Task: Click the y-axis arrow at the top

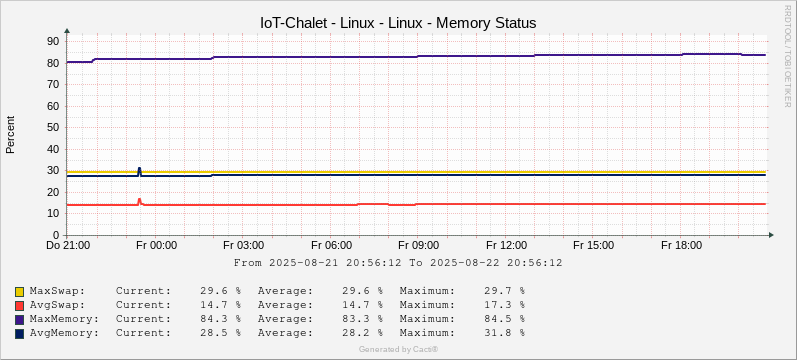Action: [x=67, y=31]
